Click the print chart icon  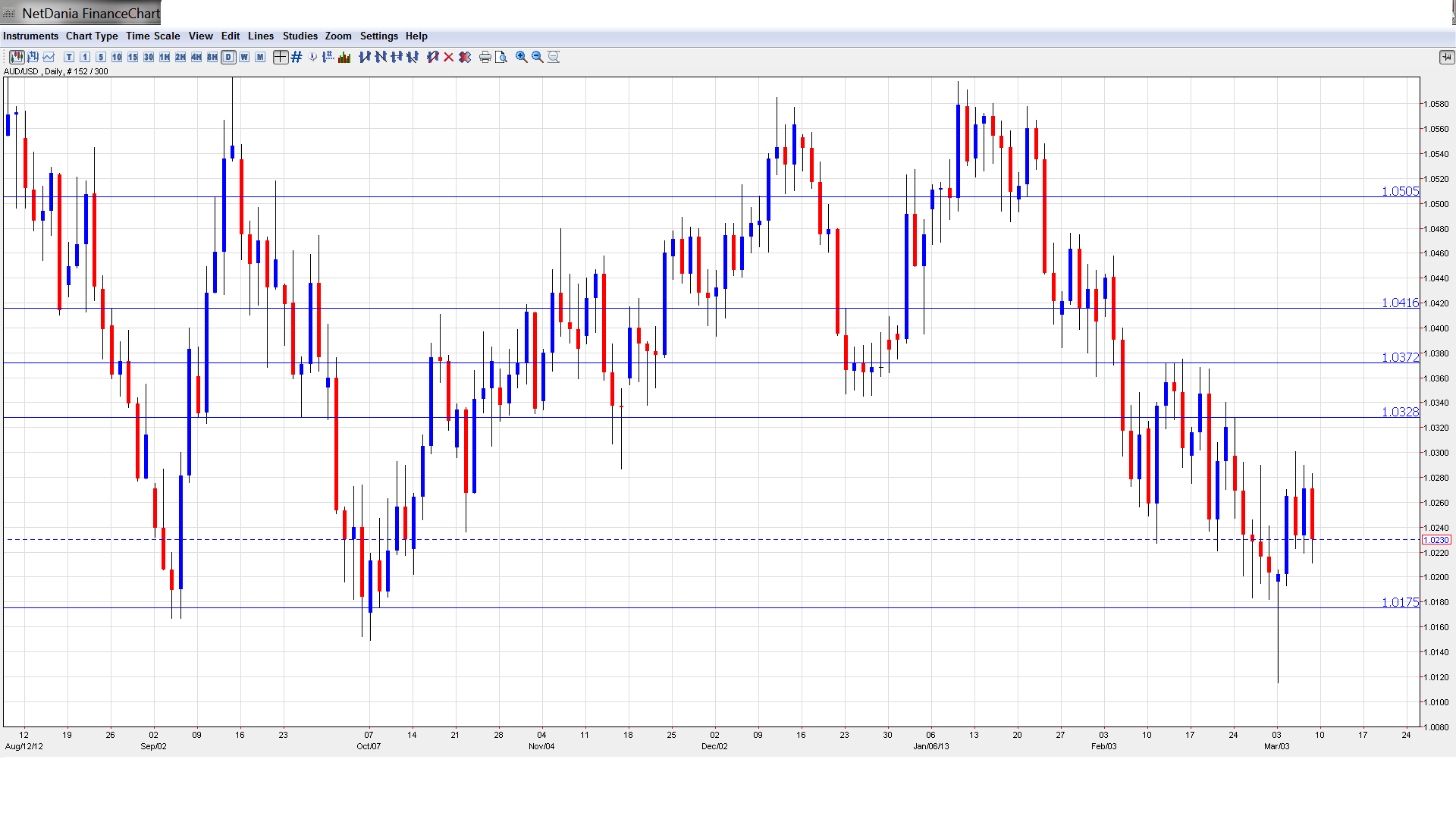[485, 57]
